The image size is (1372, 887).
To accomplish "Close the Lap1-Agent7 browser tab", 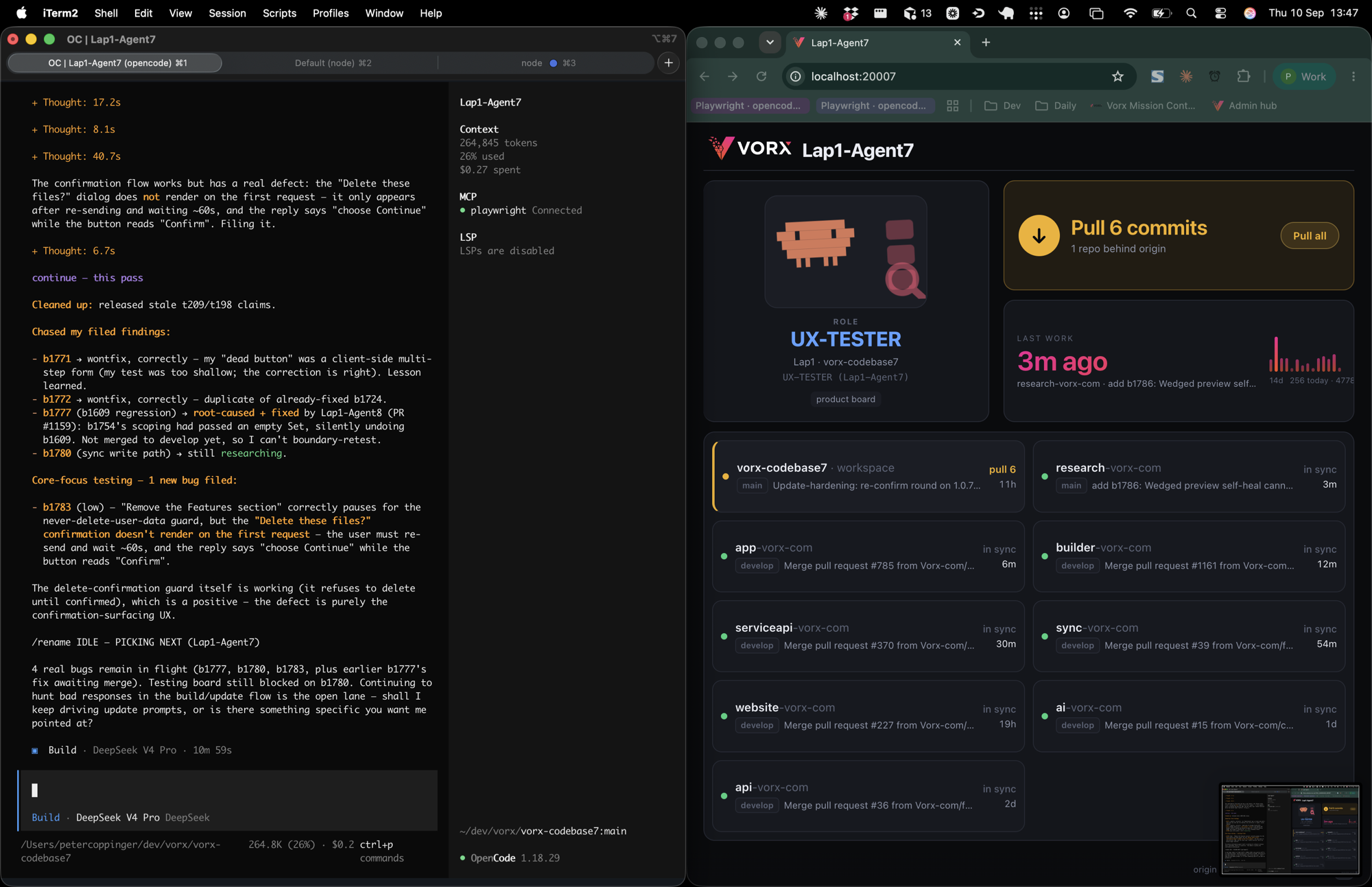I will (x=957, y=43).
